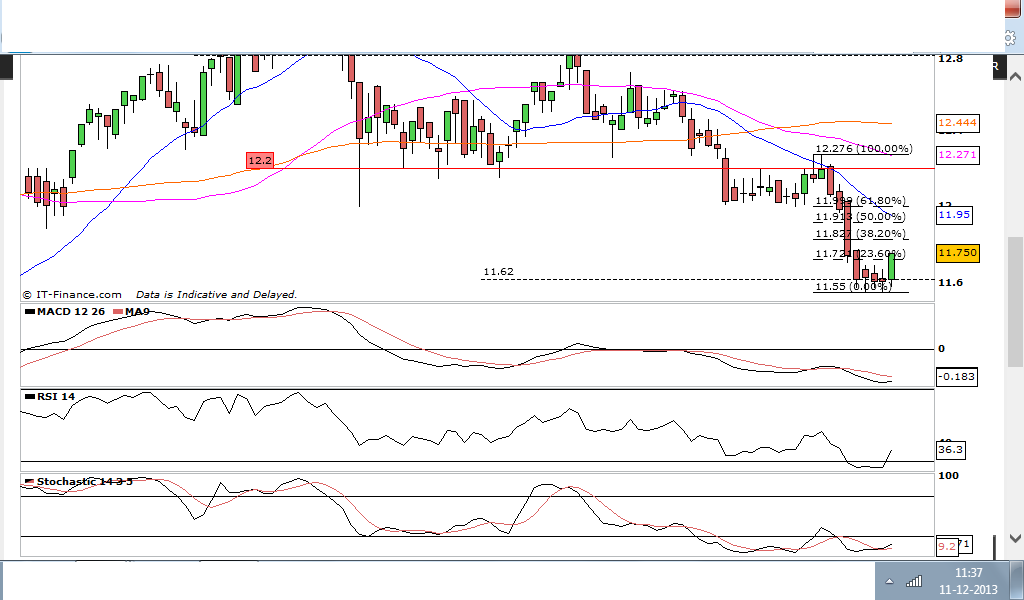
Task: Open the gear settings icon
Action: tap(1010, 39)
